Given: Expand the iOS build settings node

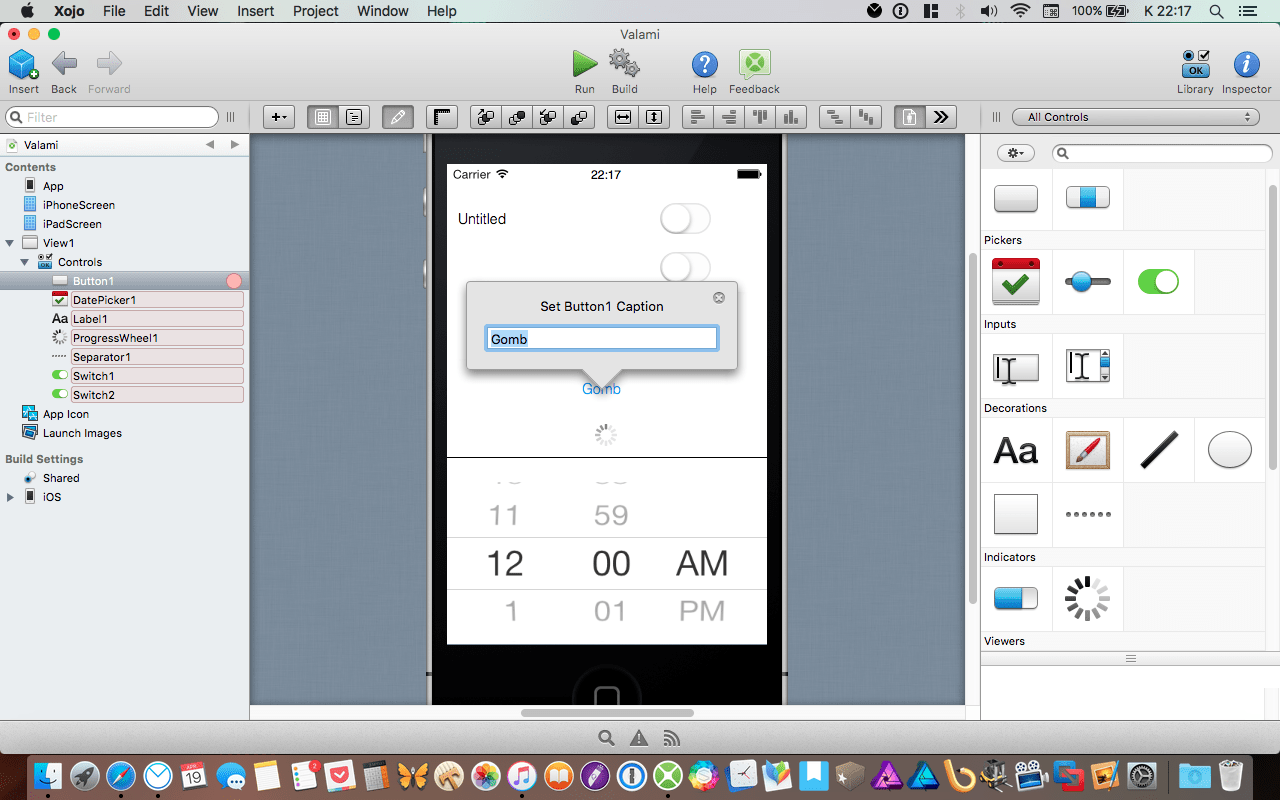Looking at the screenshot, I should pos(10,497).
